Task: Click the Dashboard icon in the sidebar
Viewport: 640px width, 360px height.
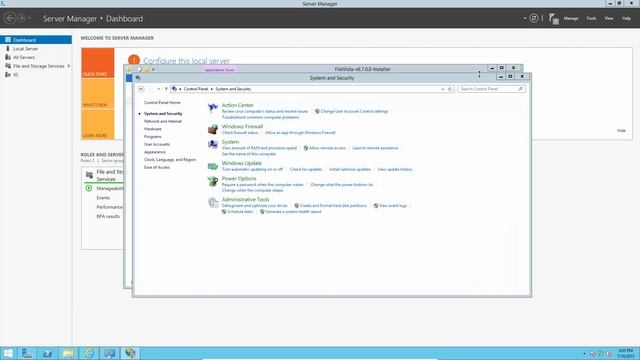Action: point(8,40)
